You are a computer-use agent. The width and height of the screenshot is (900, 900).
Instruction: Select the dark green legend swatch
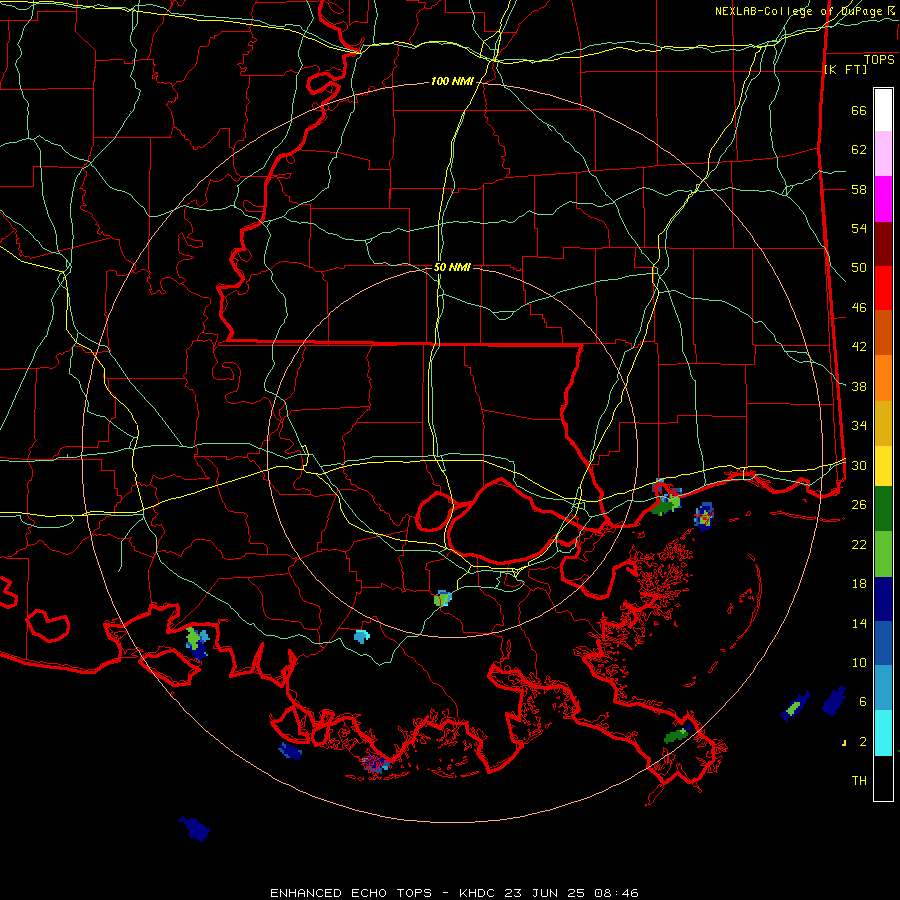883,509
